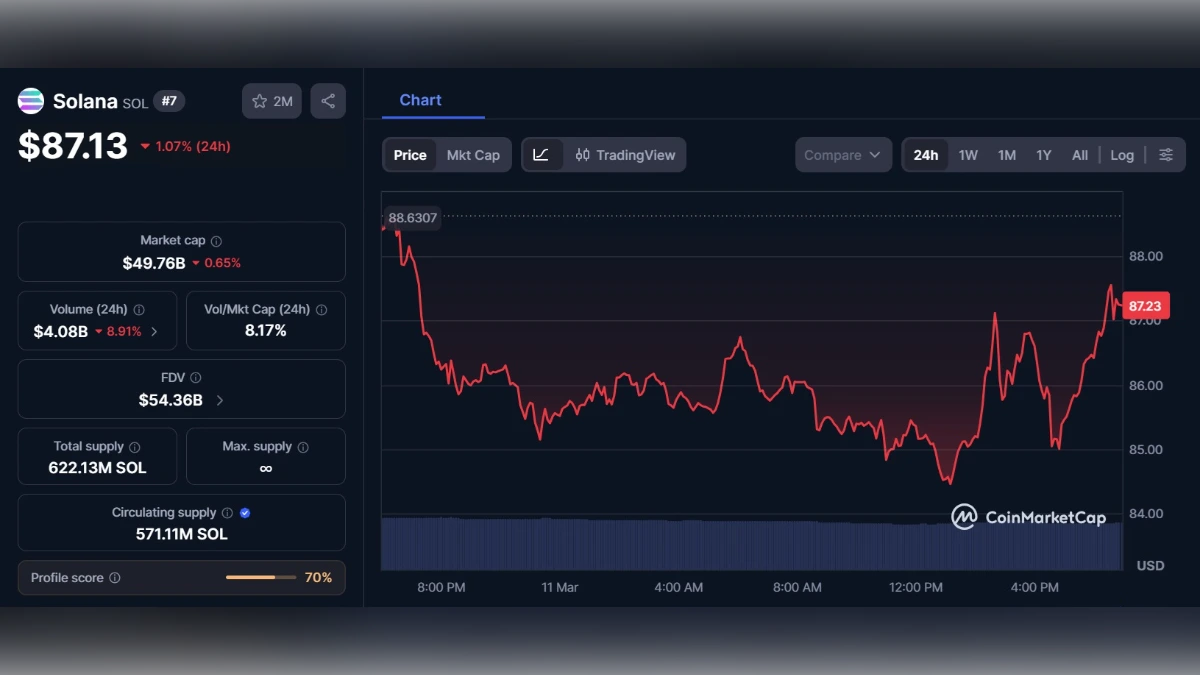
Task: Toggle Log scale on the chart
Action: click(x=1122, y=155)
